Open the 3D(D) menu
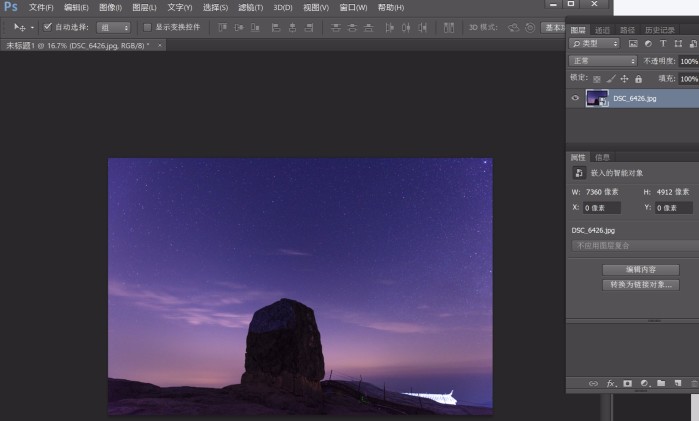 [x=283, y=8]
